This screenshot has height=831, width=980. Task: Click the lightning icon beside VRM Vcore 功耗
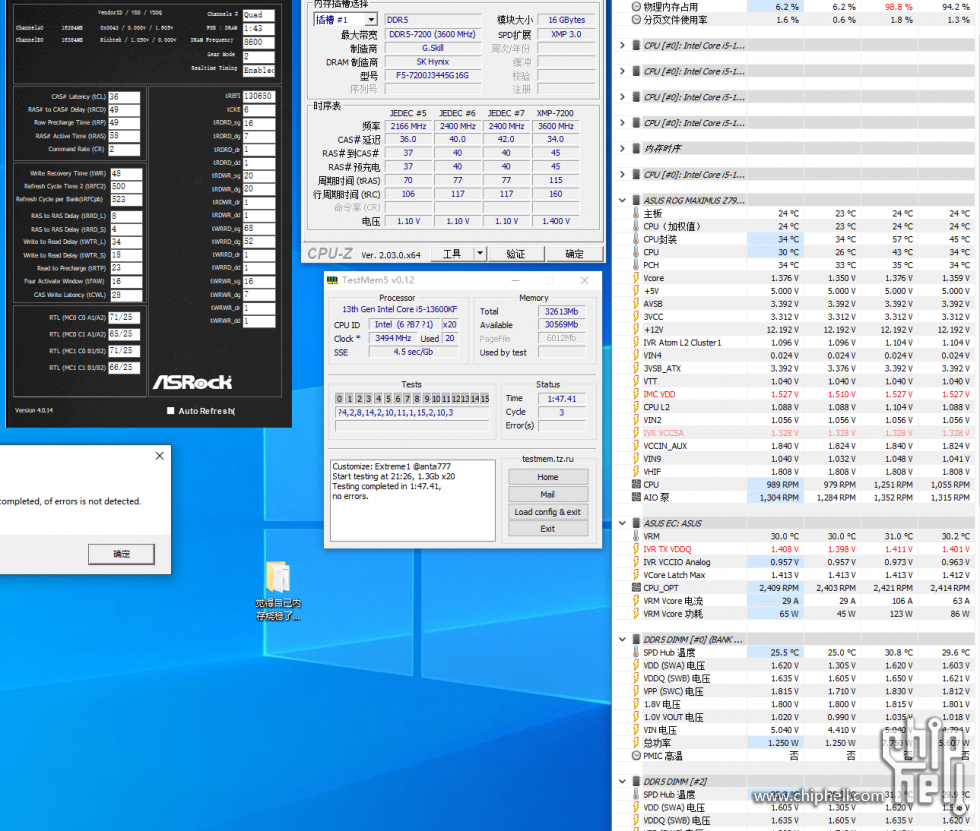pos(636,614)
